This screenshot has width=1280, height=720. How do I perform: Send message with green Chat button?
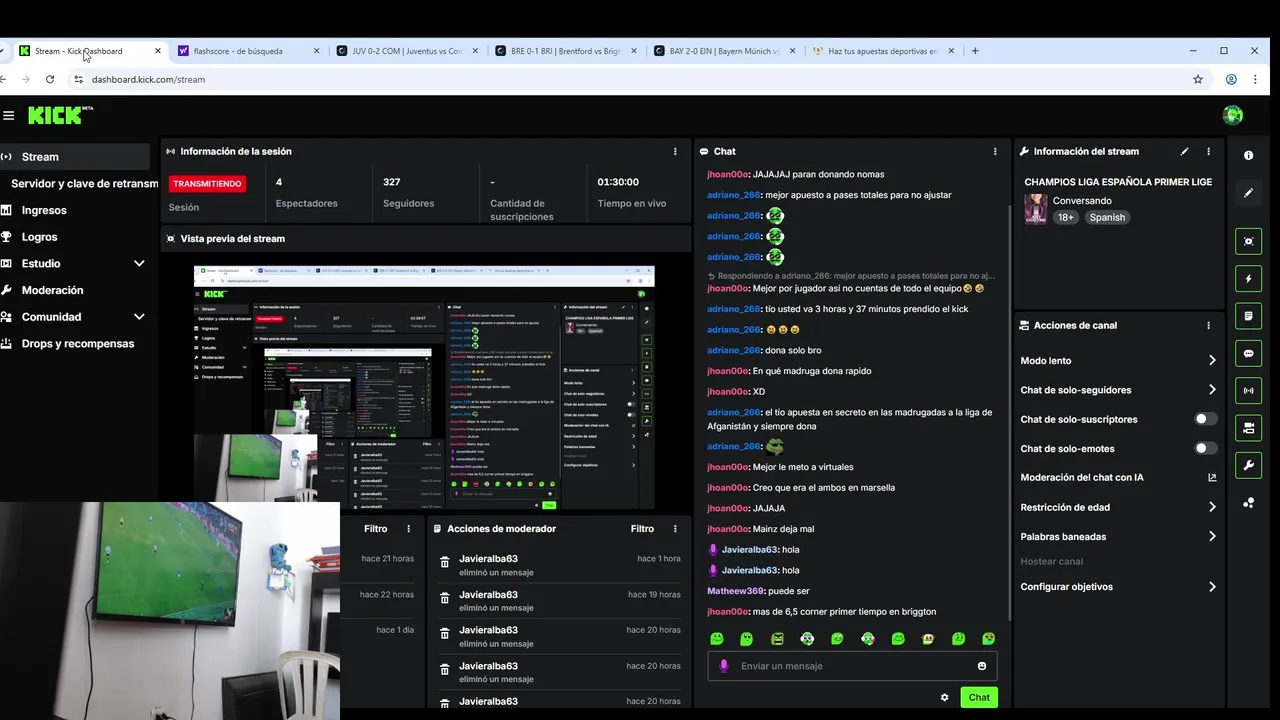pyautogui.click(x=979, y=698)
